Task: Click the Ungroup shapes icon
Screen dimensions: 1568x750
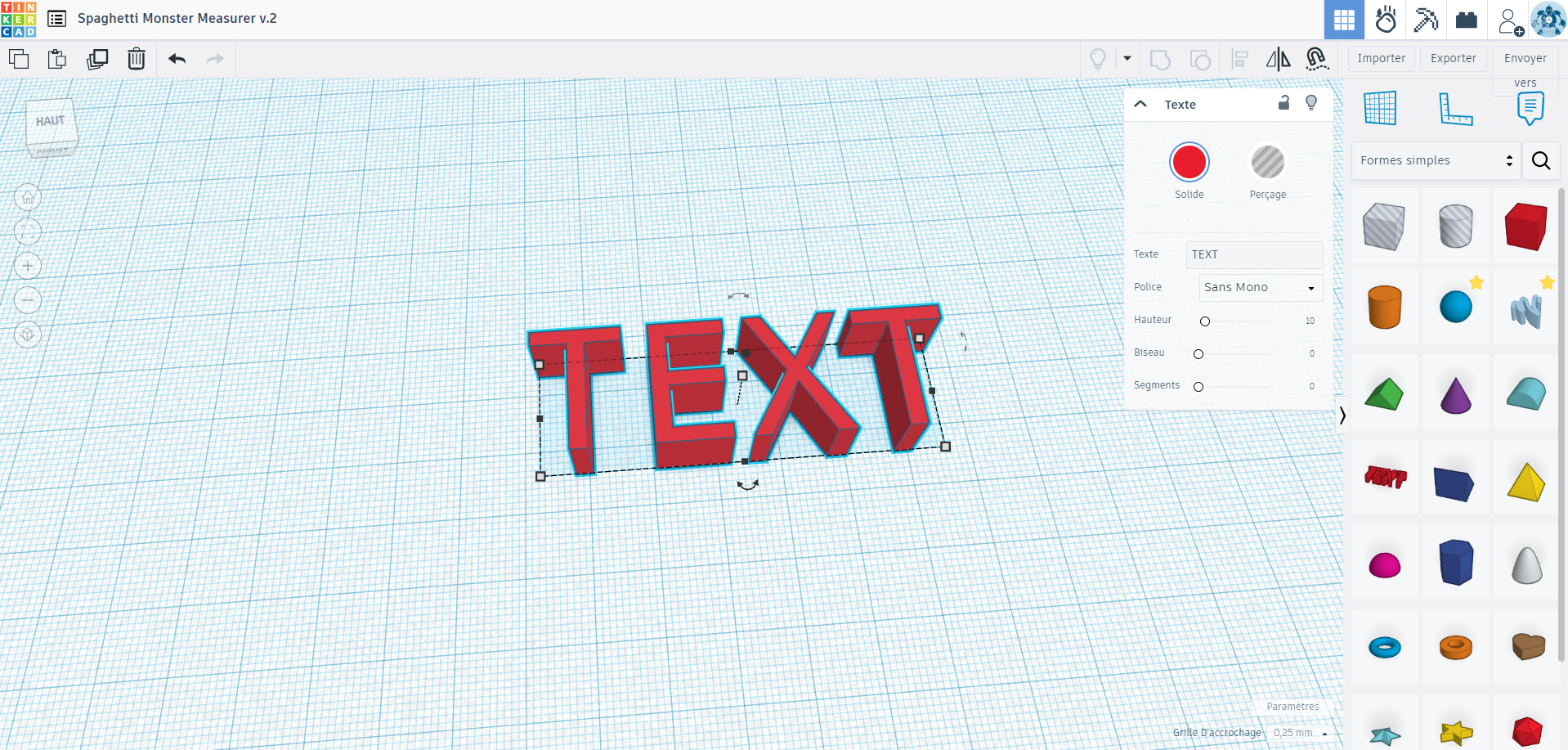Action: click(x=1200, y=60)
